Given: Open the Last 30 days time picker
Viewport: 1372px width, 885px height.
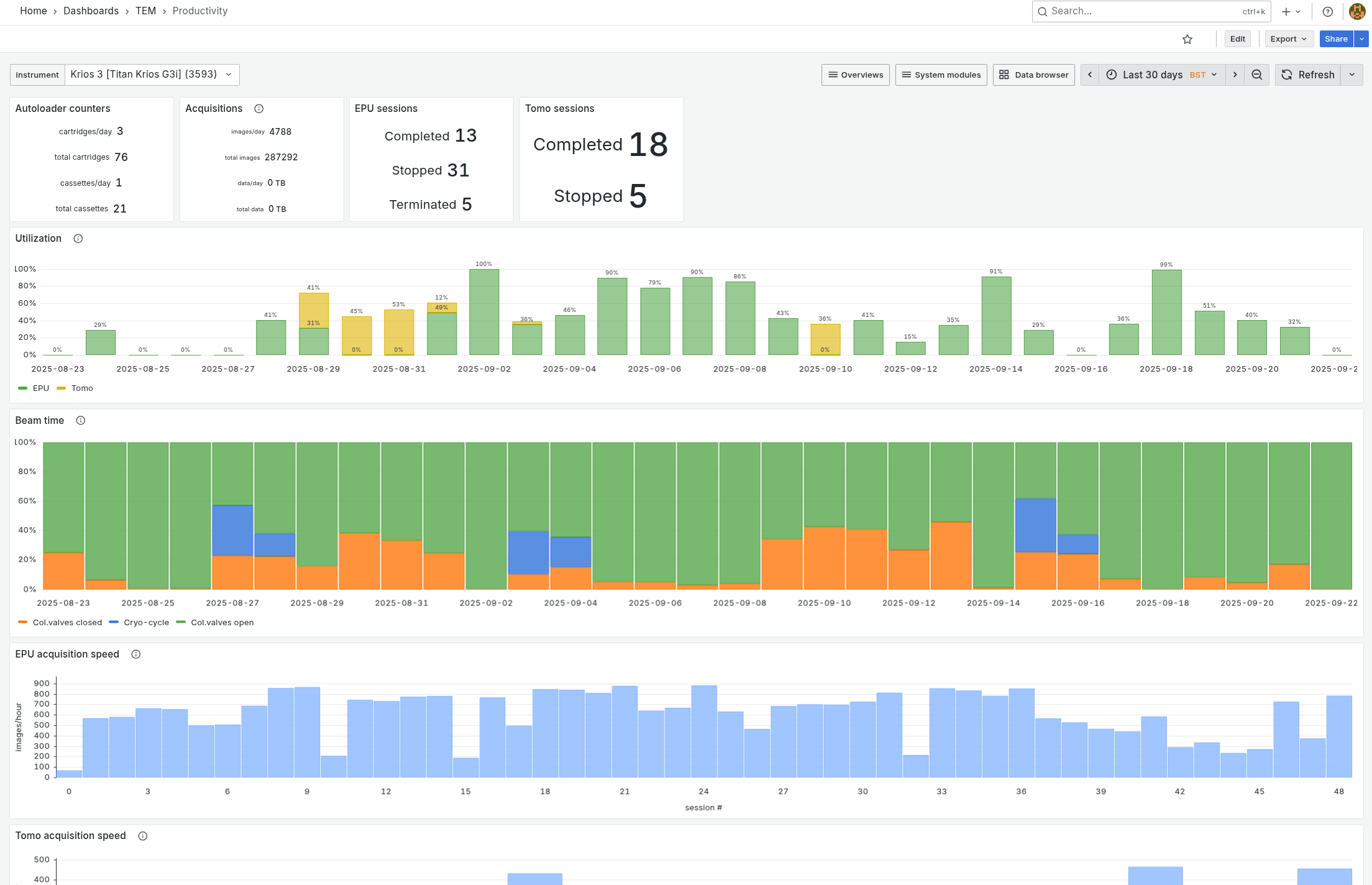Looking at the screenshot, I should [x=1162, y=75].
